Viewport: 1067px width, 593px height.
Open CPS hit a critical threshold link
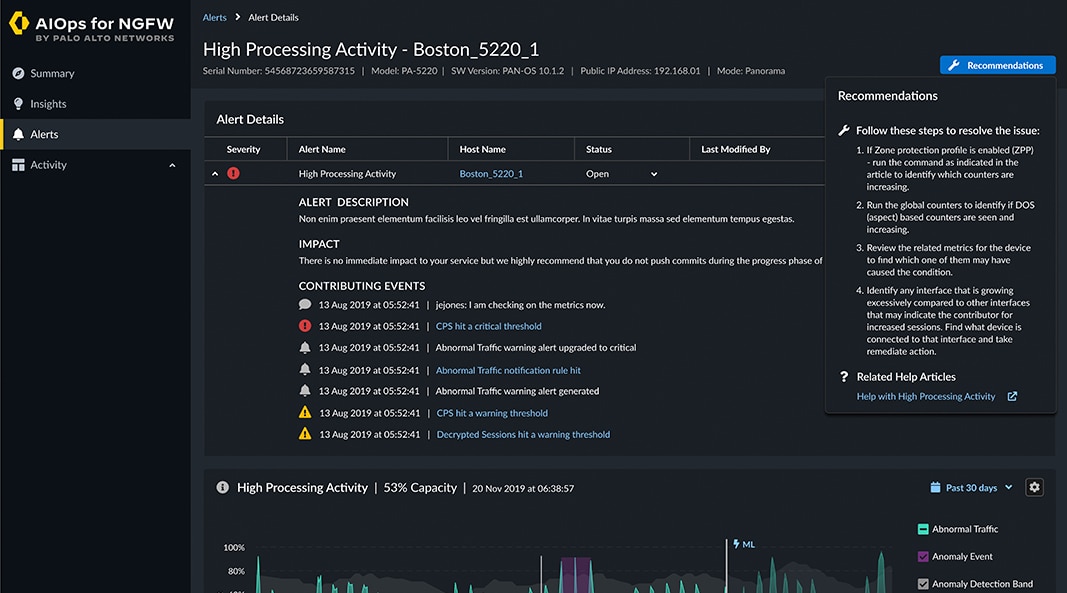tap(489, 326)
